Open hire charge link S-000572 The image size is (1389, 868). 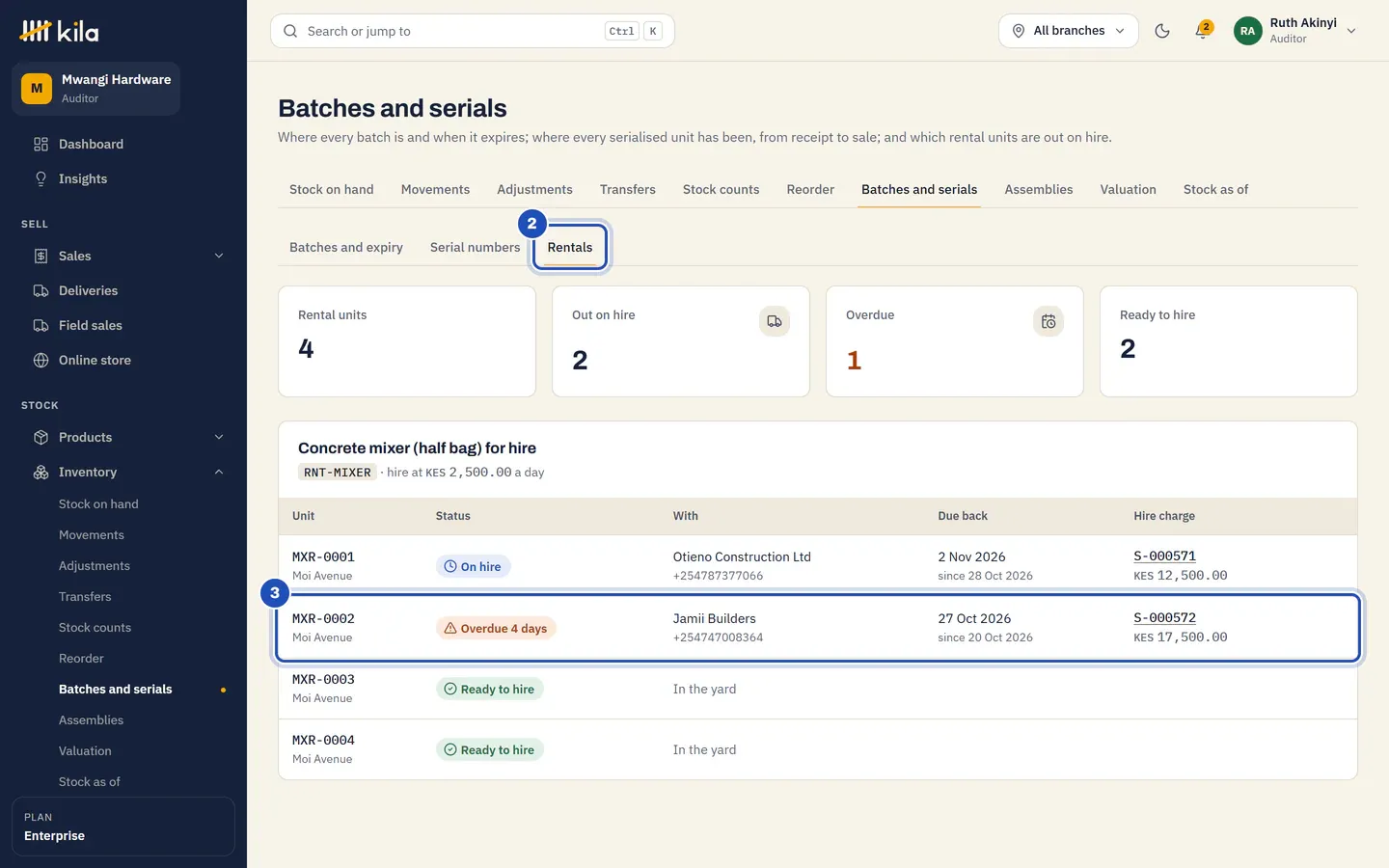coord(1164,618)
